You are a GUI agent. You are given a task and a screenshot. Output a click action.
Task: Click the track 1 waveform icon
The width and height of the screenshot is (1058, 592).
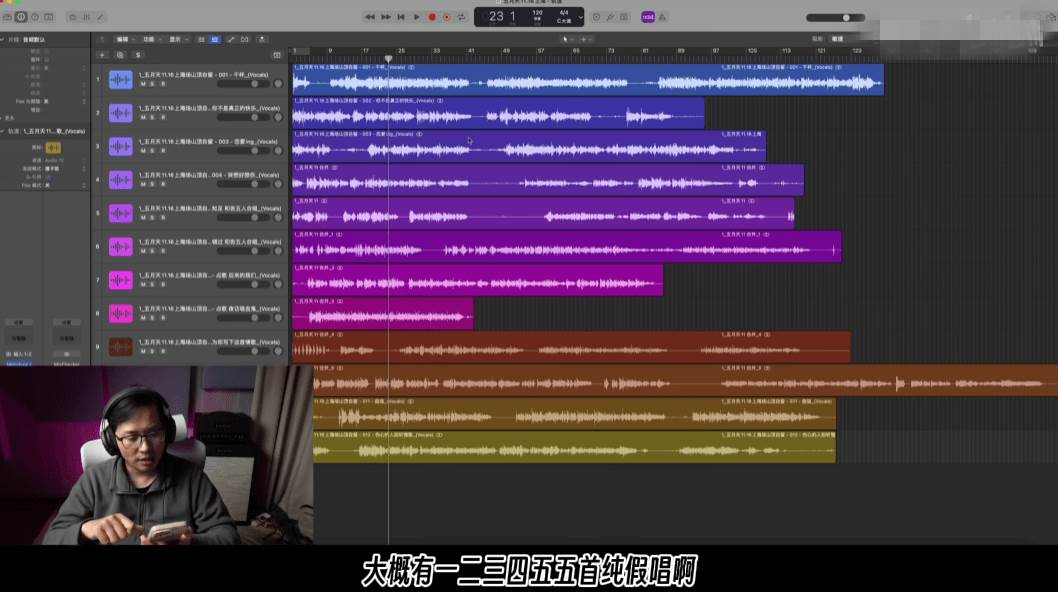point(121,80)
